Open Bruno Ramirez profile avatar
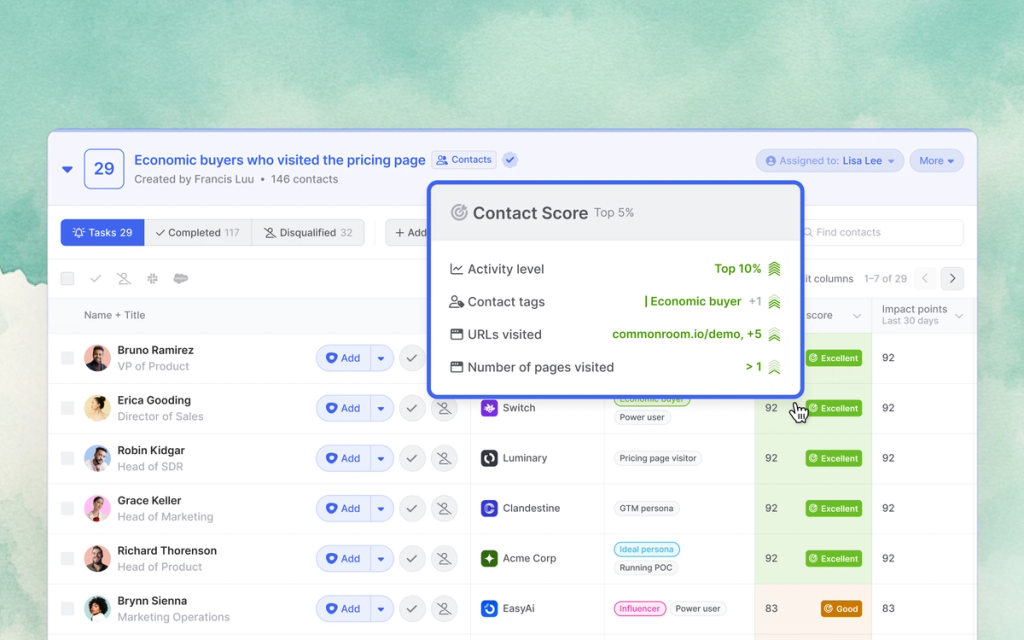 coord(97,358)
